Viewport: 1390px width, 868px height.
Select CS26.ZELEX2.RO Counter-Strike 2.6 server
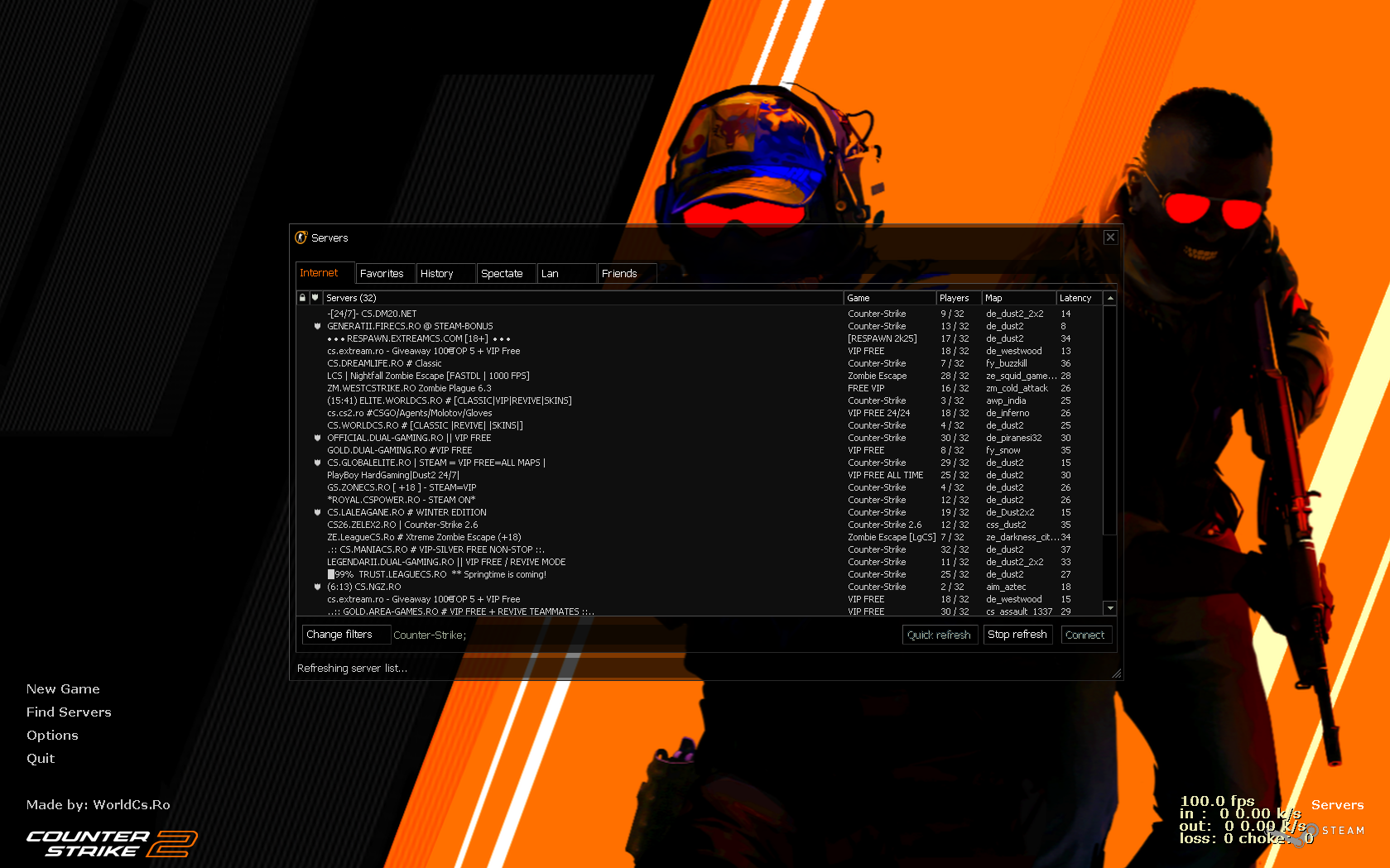point(699,525)
